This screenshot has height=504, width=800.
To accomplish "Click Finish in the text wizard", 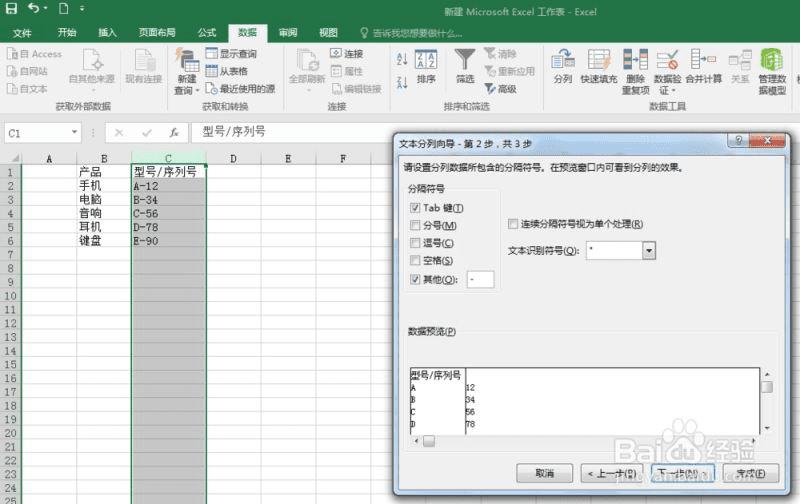I will [751, 473].
